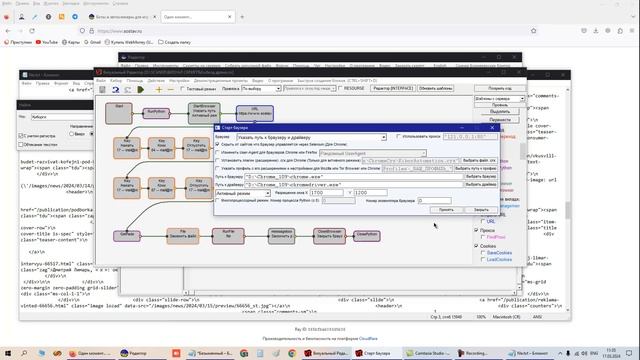
Task: Run the project with green play icon
Action: pos(140,89)
